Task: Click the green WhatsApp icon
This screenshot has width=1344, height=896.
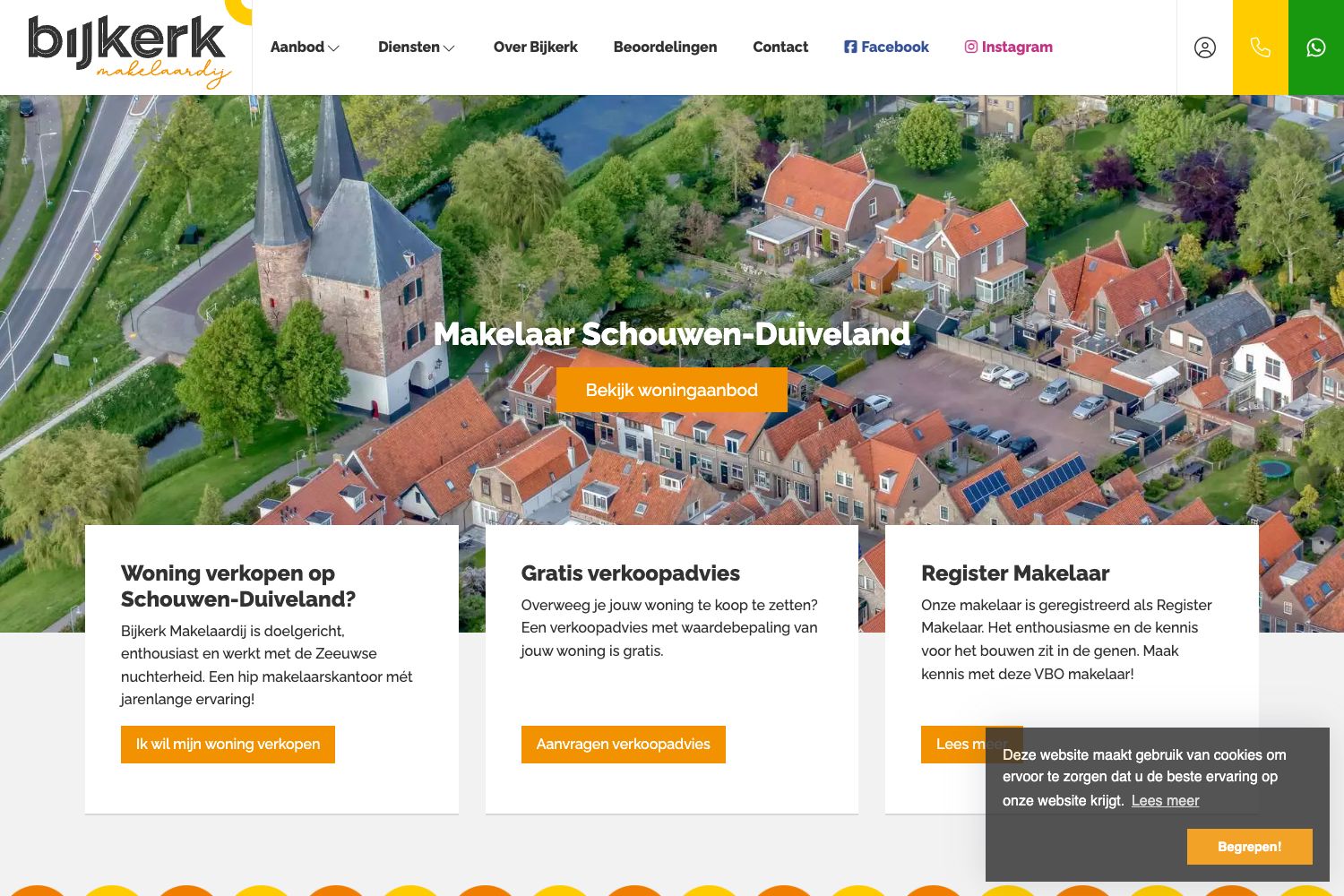Action: pyautogui.click(x=1316, y=47)
